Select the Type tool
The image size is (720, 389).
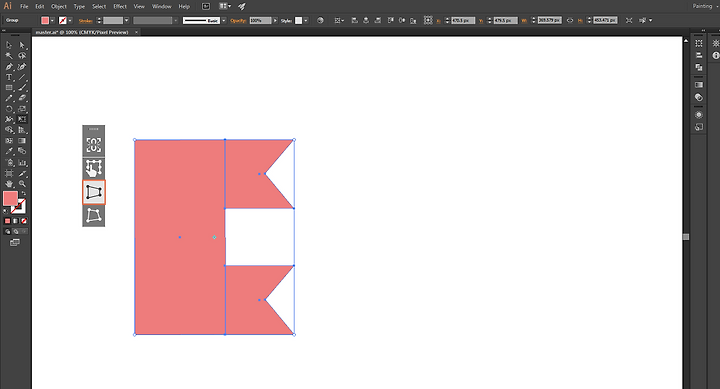coord(9,77)
